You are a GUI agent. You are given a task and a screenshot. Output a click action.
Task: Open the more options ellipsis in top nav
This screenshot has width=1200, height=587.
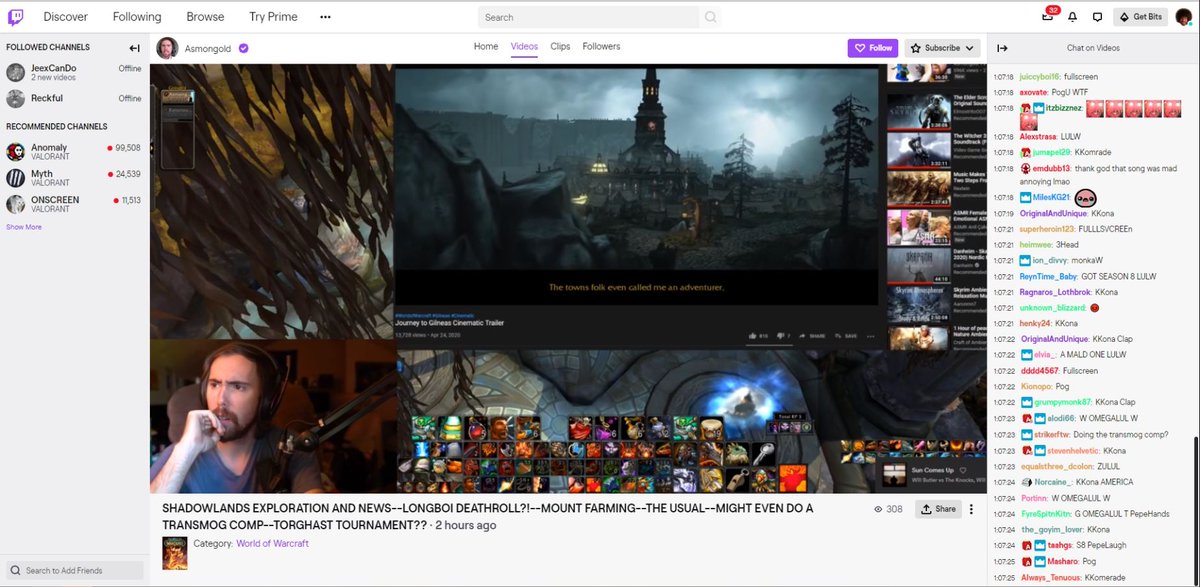coord(325,17)
